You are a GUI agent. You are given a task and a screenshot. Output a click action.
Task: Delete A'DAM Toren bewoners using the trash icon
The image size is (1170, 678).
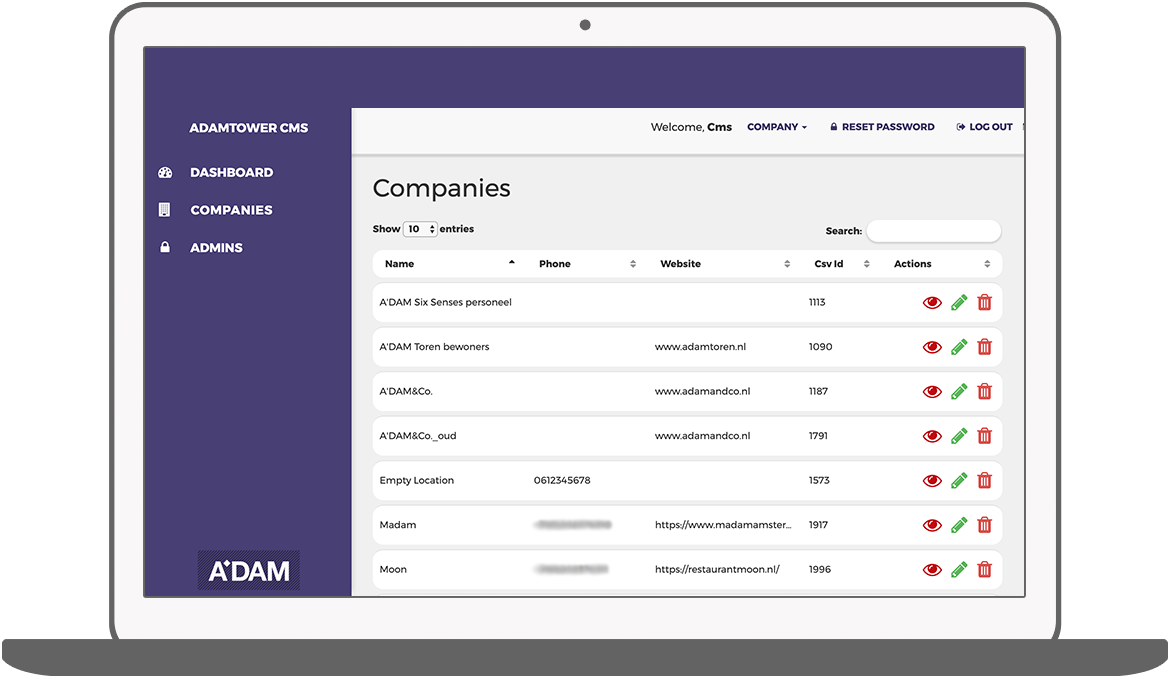[985, 347]
